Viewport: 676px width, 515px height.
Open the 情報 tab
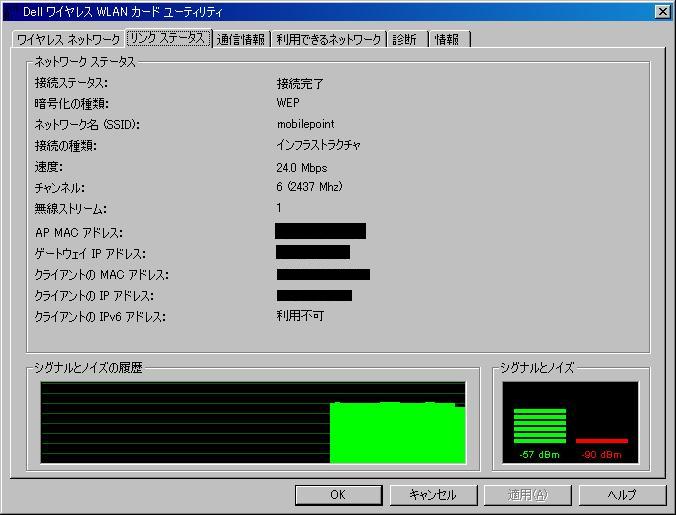click(x=448, y=40)
